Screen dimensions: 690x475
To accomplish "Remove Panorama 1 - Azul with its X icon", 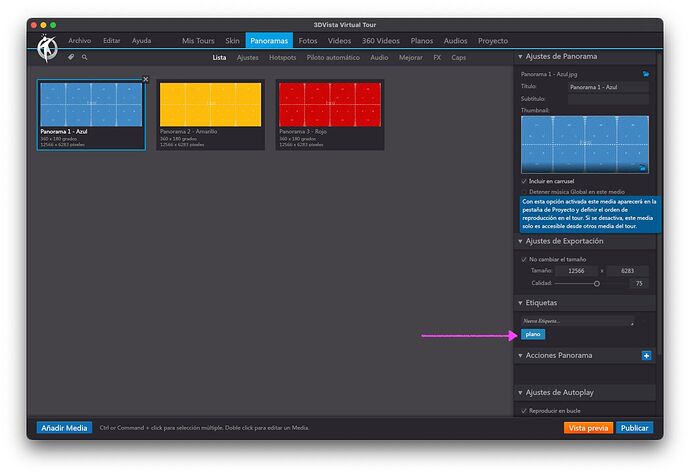I will [x=146, y=79].
